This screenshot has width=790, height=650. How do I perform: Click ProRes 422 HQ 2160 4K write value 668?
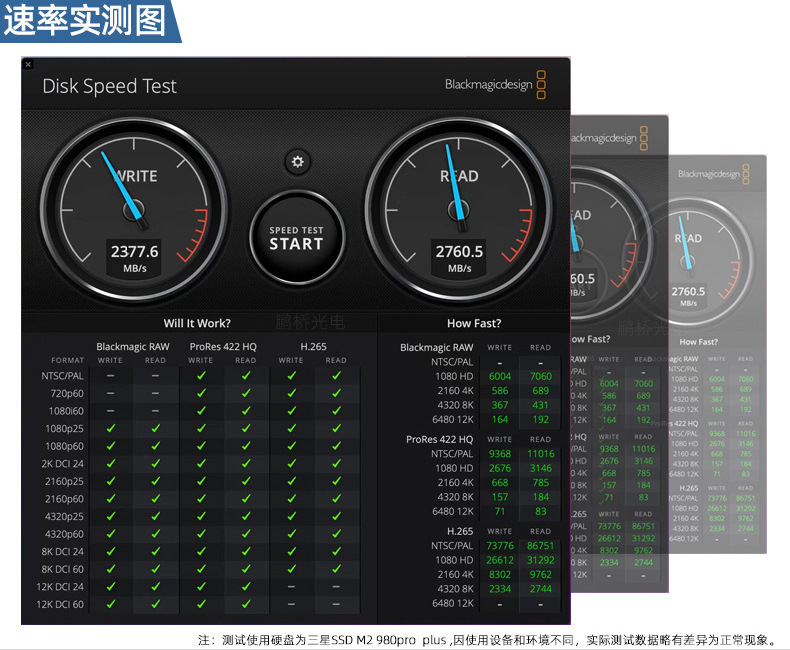[x=500, y=483]
